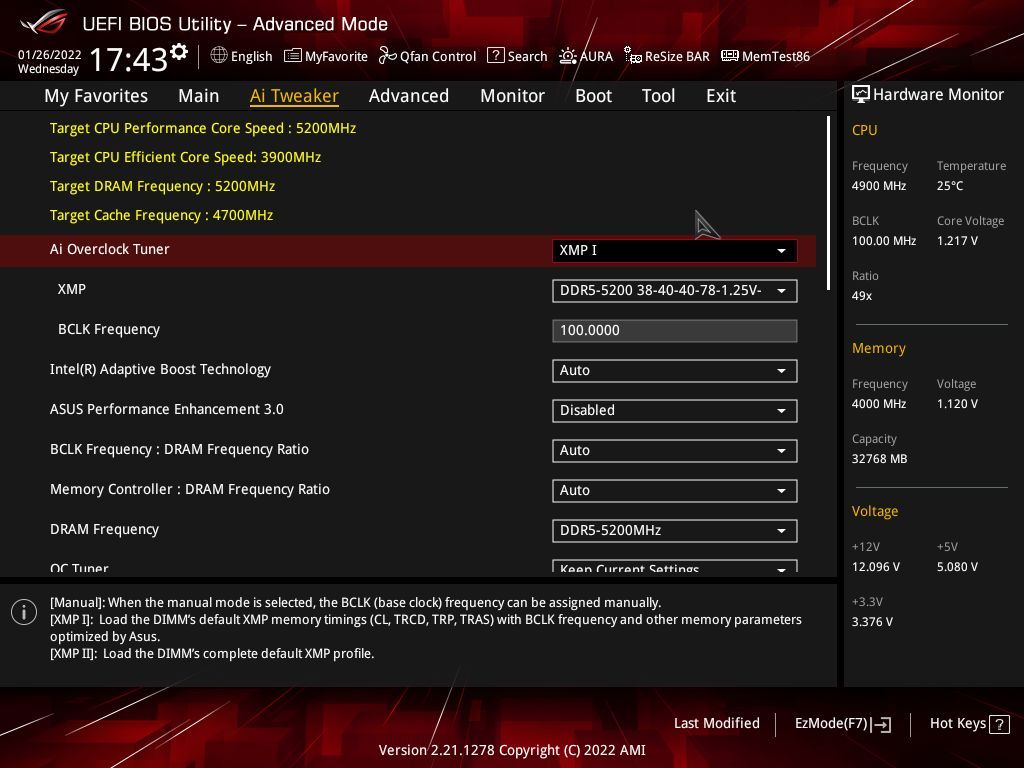Open Memory Controller : DRAM Frequency Ratio dropdown

tap(675, 490)
